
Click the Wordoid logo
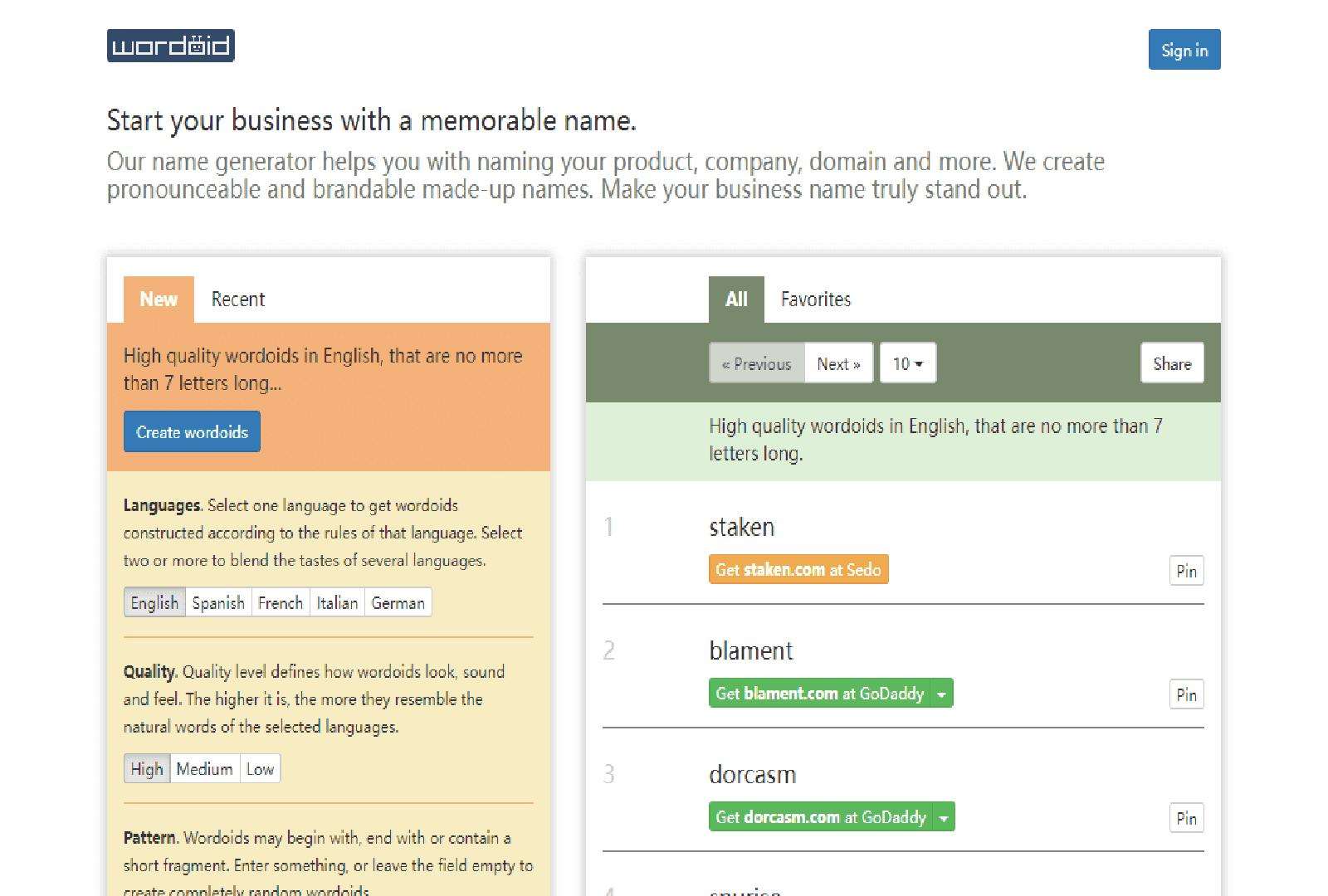coord(170,46)
